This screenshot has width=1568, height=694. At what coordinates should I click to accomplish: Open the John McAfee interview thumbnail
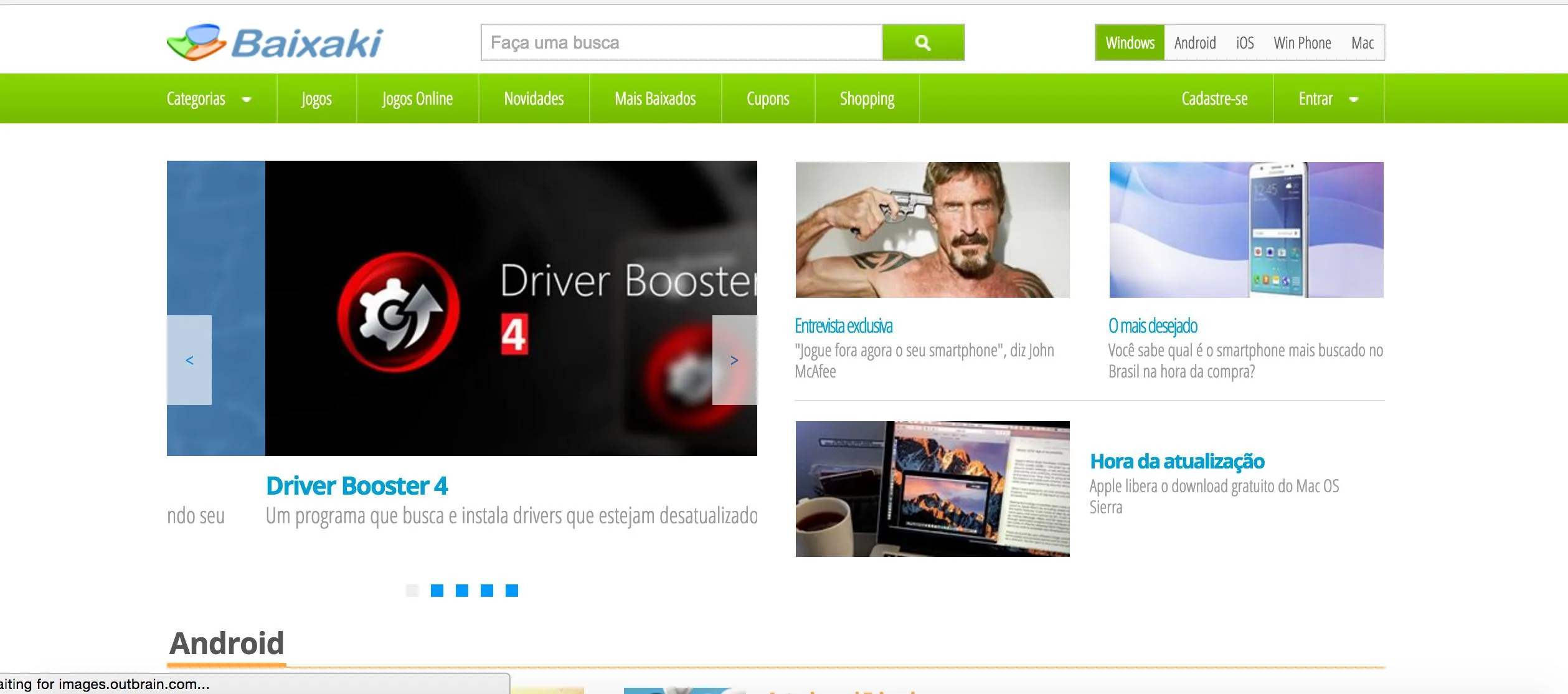pyautogui.click(x=933, y=230)
